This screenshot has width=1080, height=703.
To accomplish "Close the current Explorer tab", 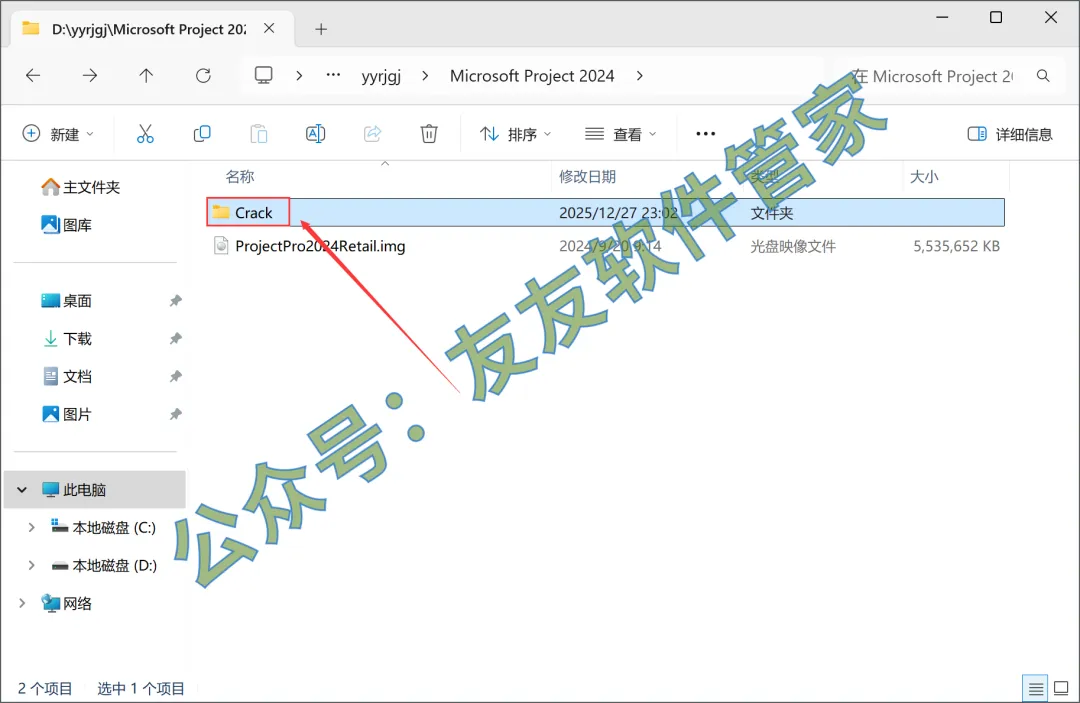I will [x=269, y=28].
